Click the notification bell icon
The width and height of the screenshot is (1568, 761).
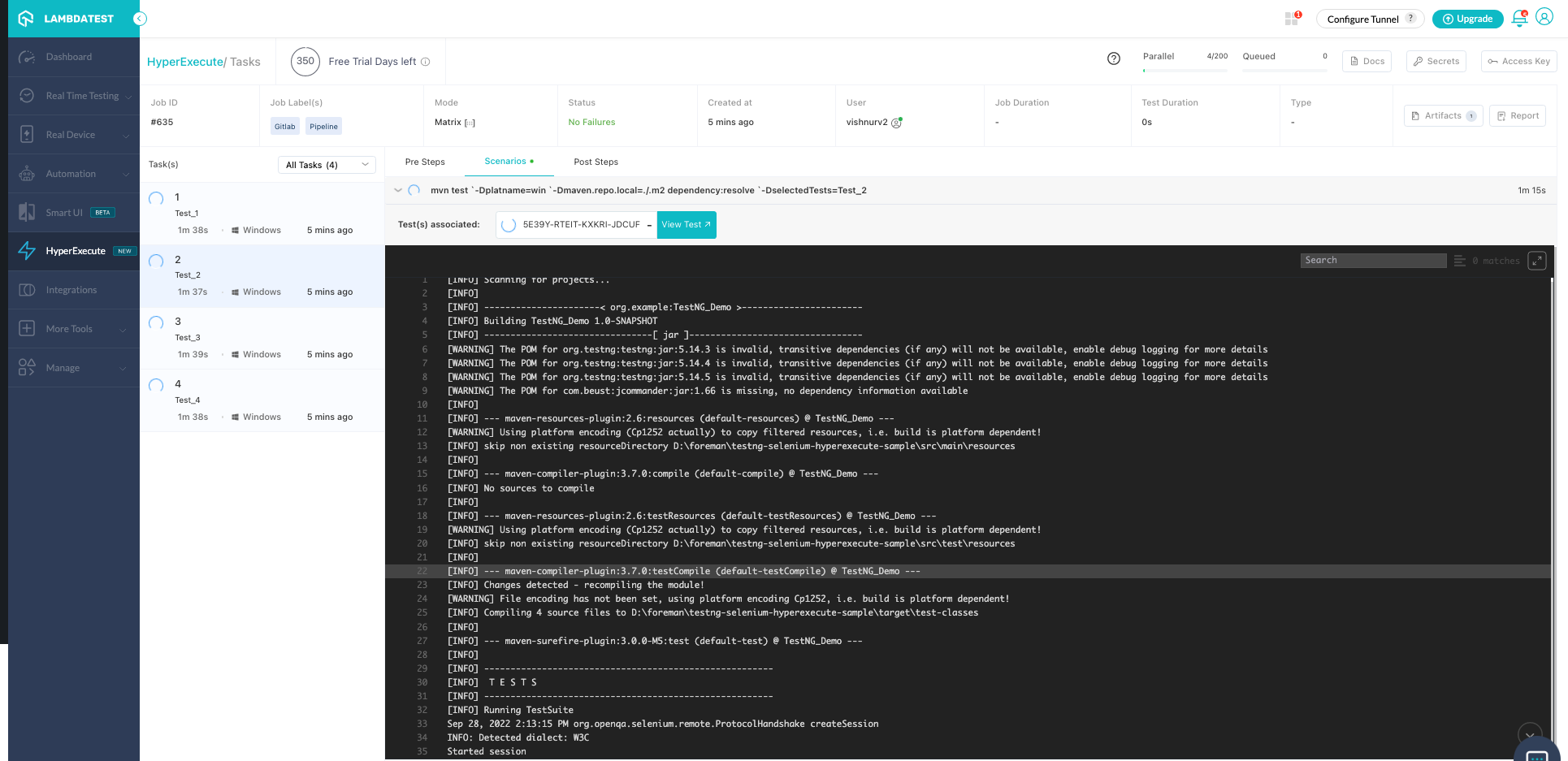(x=1518, y=19)
